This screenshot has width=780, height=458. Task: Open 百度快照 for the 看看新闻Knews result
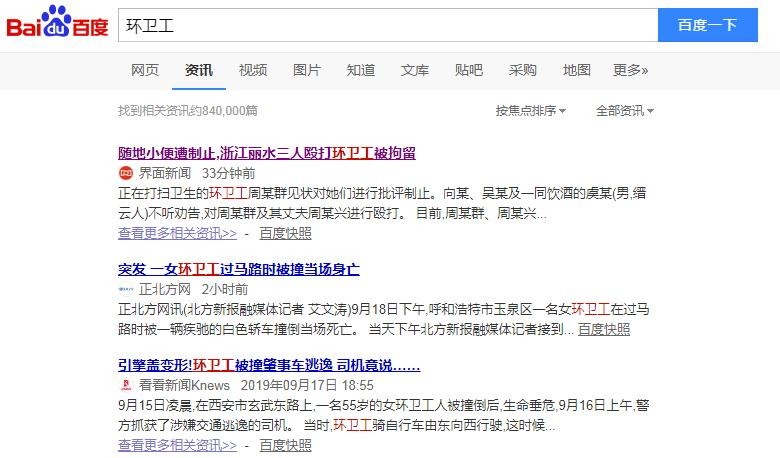(x=286, y=445)
